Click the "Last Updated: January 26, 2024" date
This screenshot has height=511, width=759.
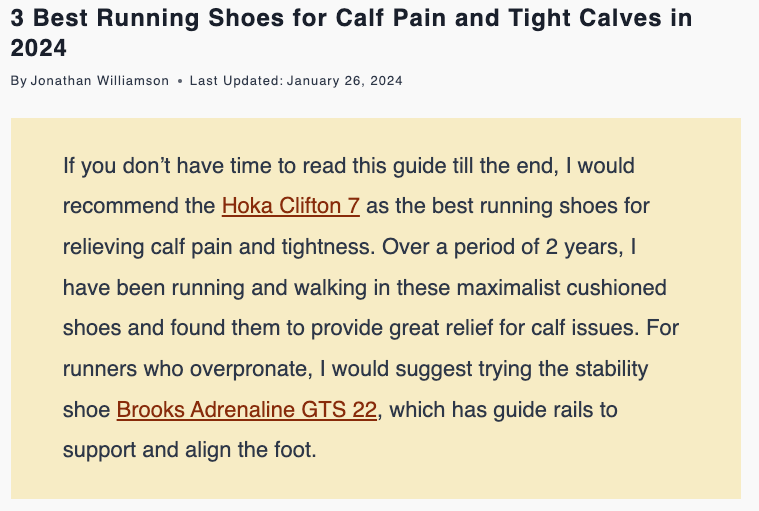click(x=295, y=81)
